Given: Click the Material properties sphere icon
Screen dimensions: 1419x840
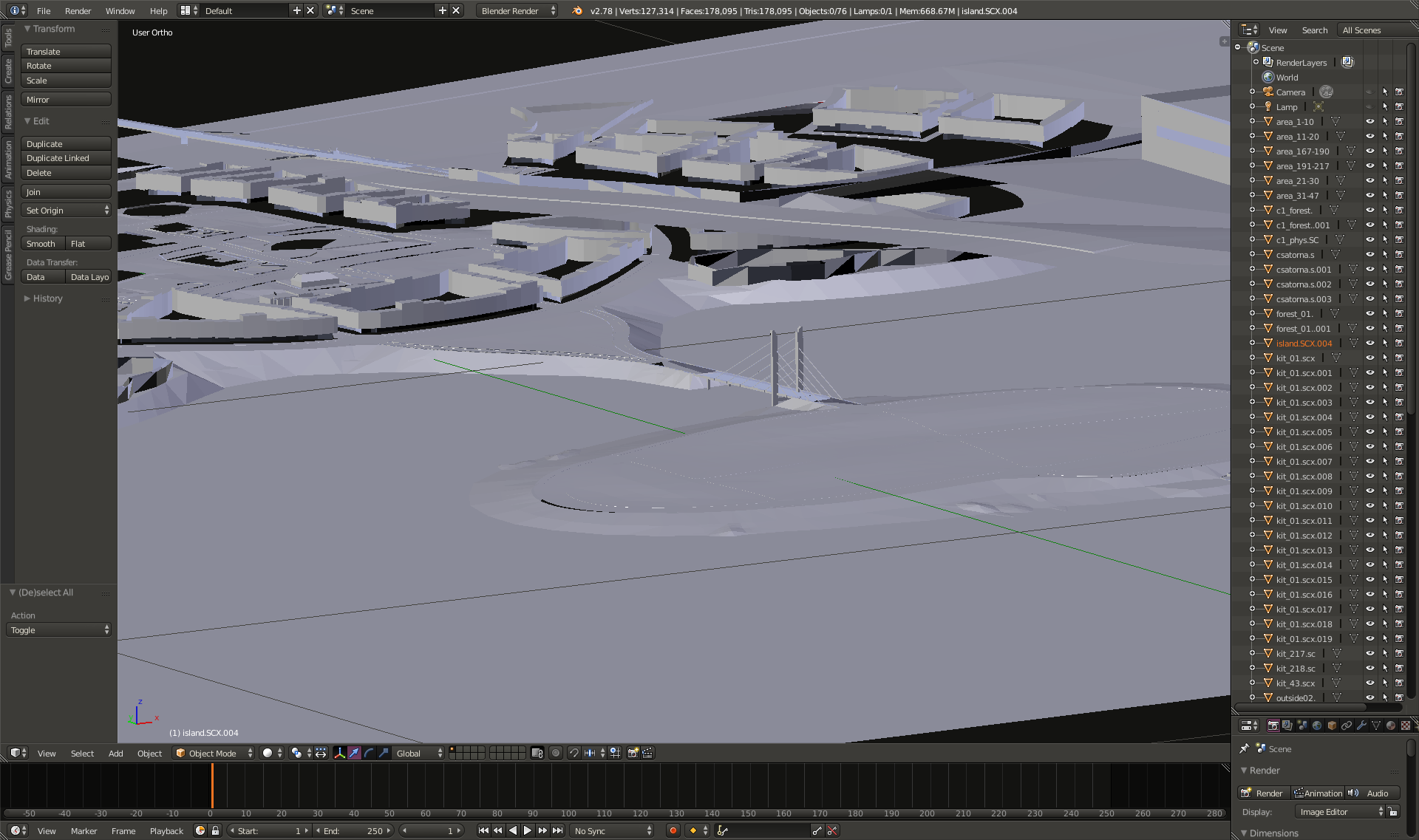Looking at the screenshot, I should [1391, 725].
